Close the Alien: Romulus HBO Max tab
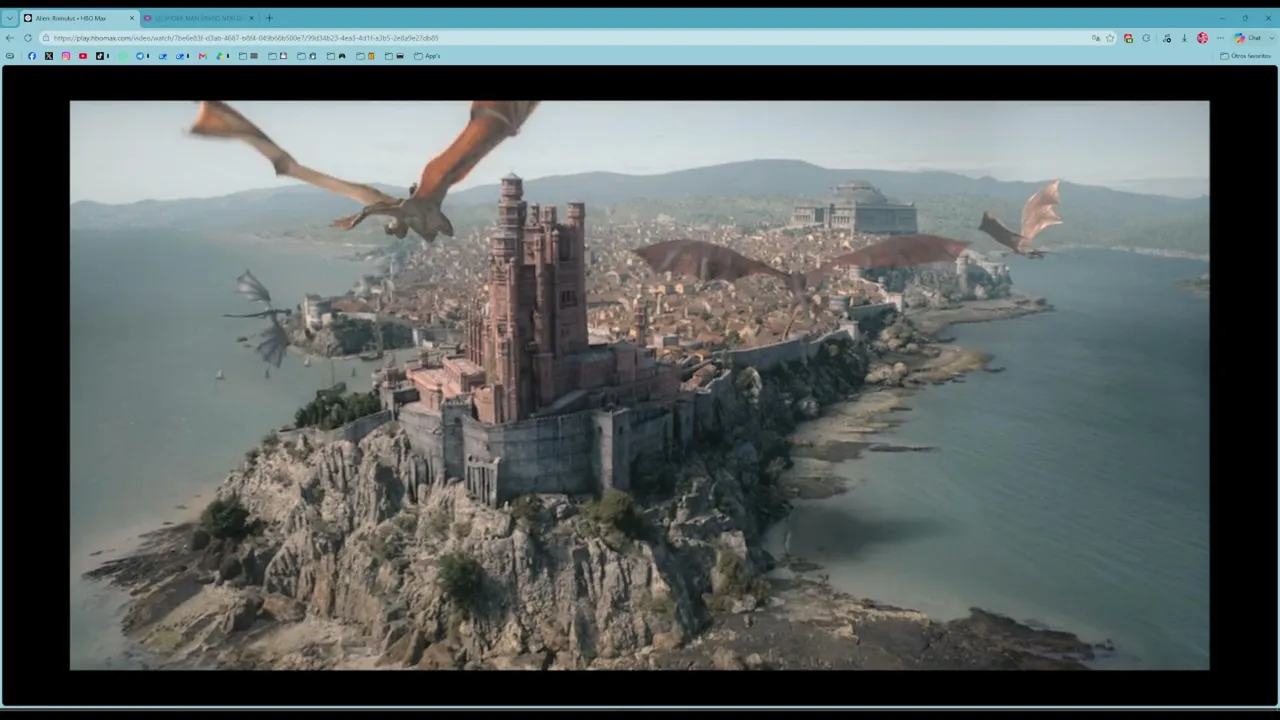The width and height of the screenshot is (1280, 720). [x=131, y=18]
